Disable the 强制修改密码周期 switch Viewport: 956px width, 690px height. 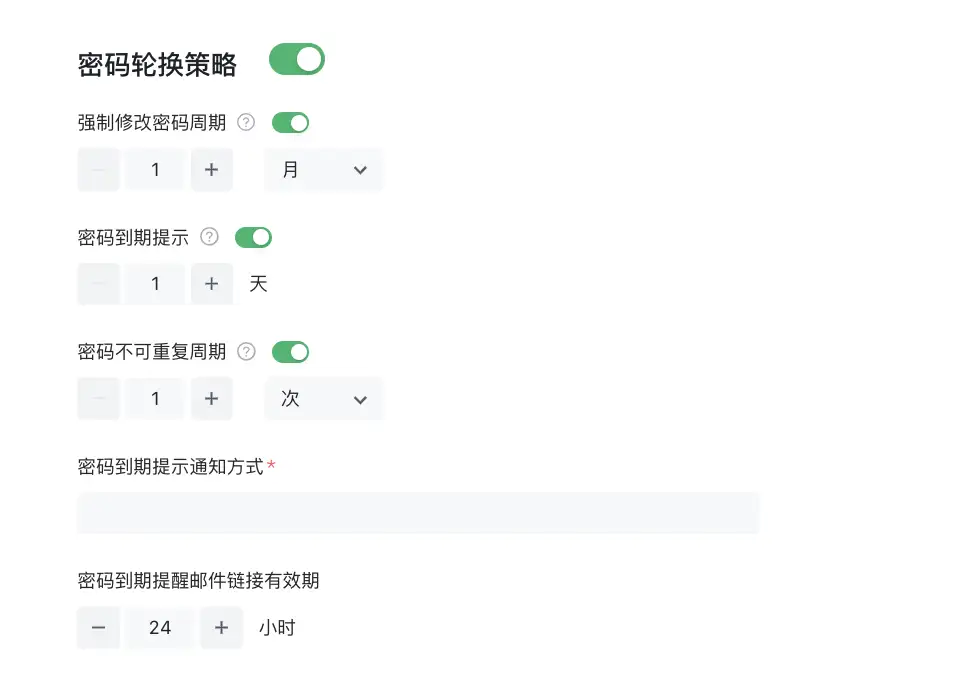click(290, 123)
